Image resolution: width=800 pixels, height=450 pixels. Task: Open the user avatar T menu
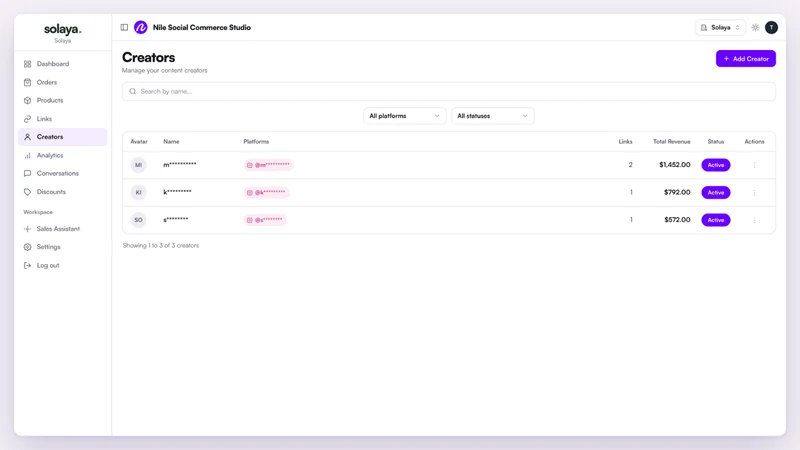(x=771, y=28)
